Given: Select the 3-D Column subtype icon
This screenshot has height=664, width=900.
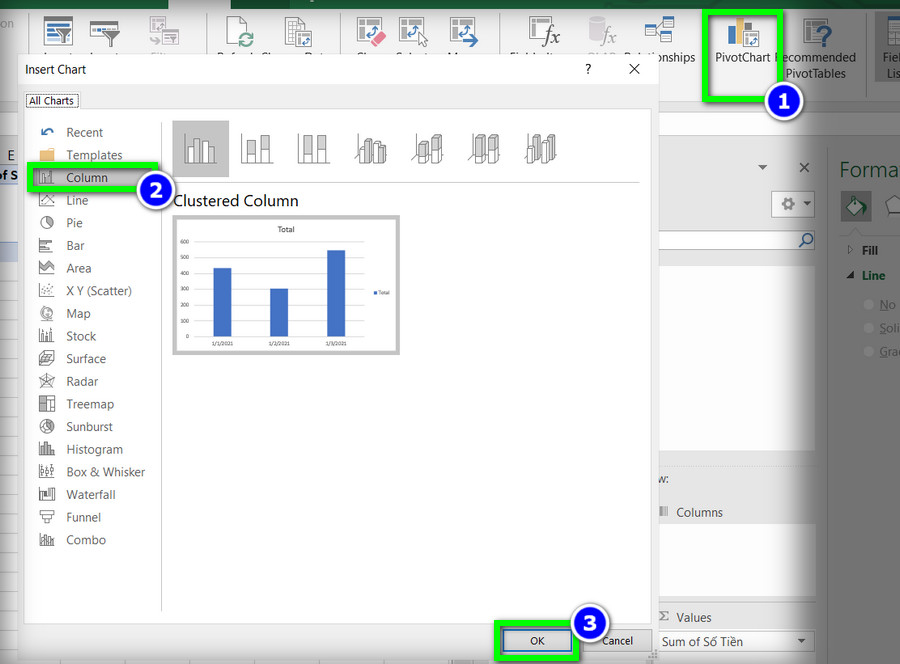Looking at the screenshot, I should pyautogui.click(x=541, y=149).
